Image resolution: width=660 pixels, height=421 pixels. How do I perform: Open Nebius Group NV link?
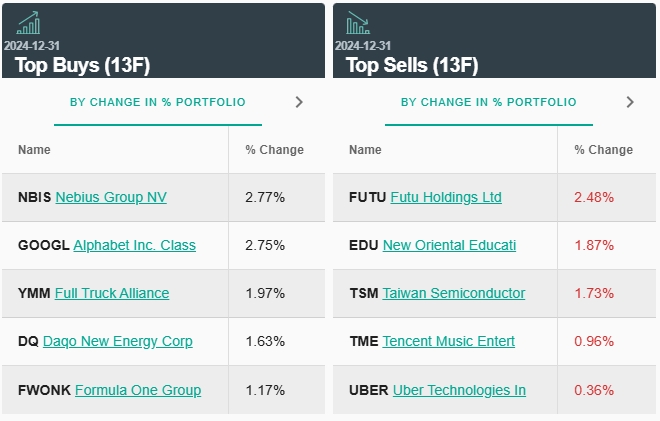pyautogui.click(x=111, y=197)
